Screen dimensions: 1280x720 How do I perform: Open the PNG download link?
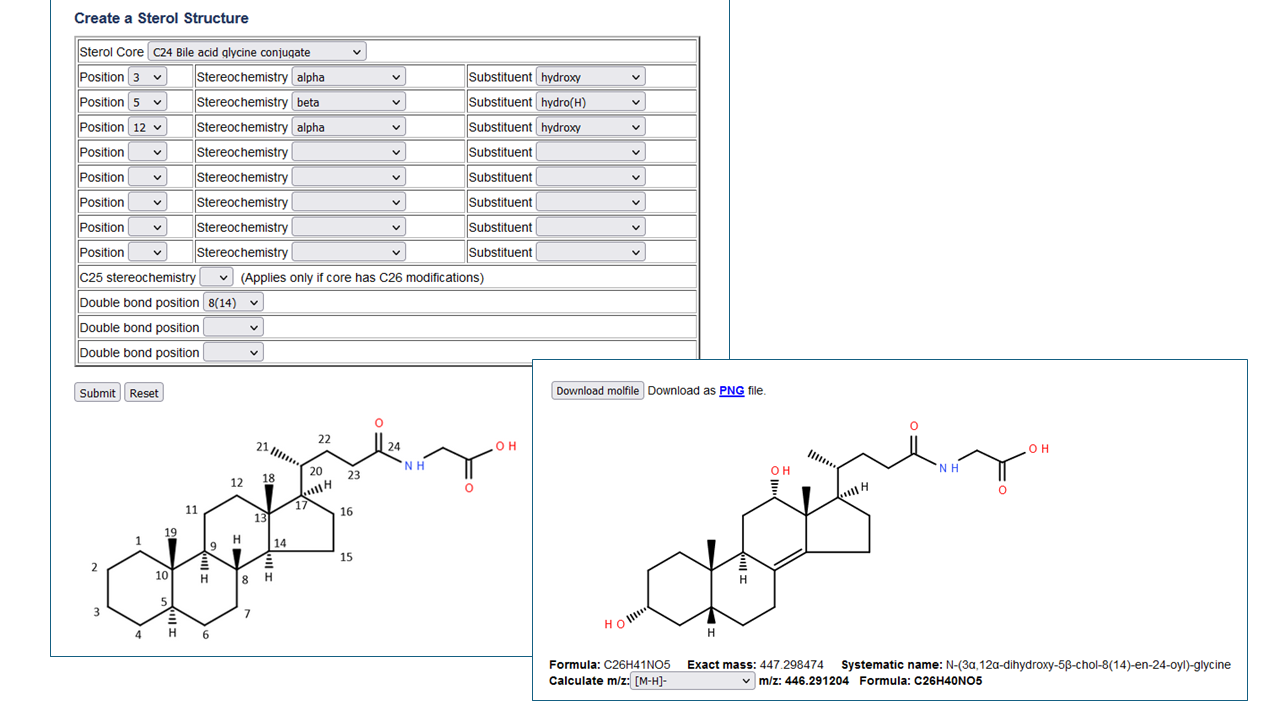point(731,391)
